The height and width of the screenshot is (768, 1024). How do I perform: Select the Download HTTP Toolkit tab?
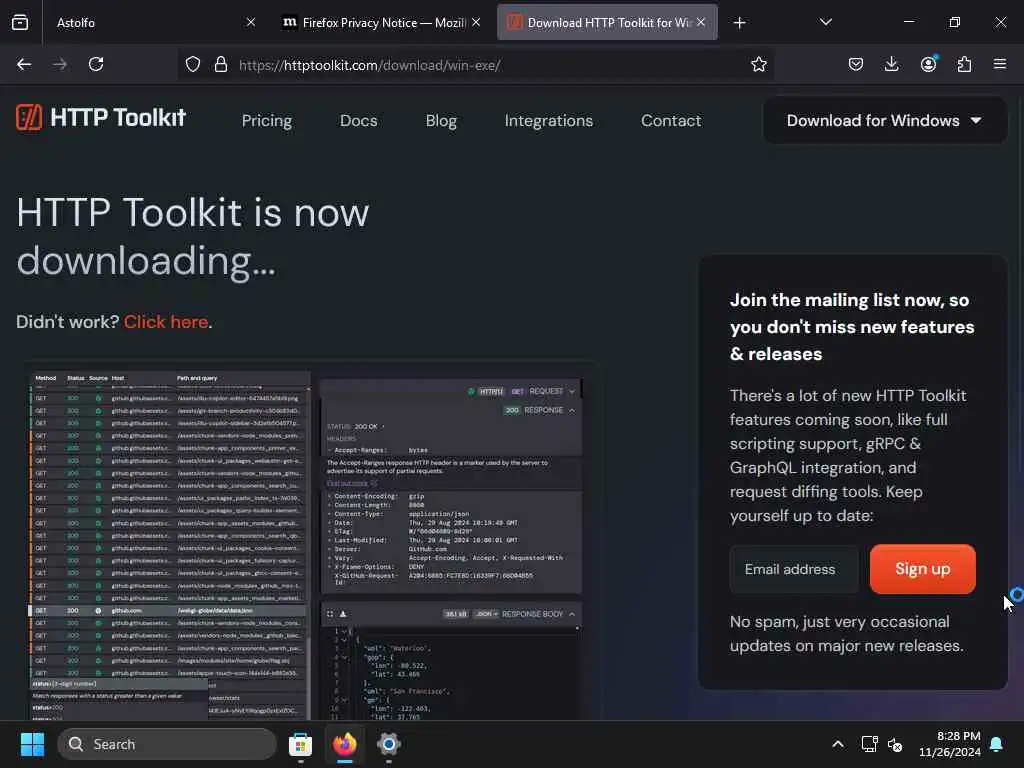coord(607,22)
